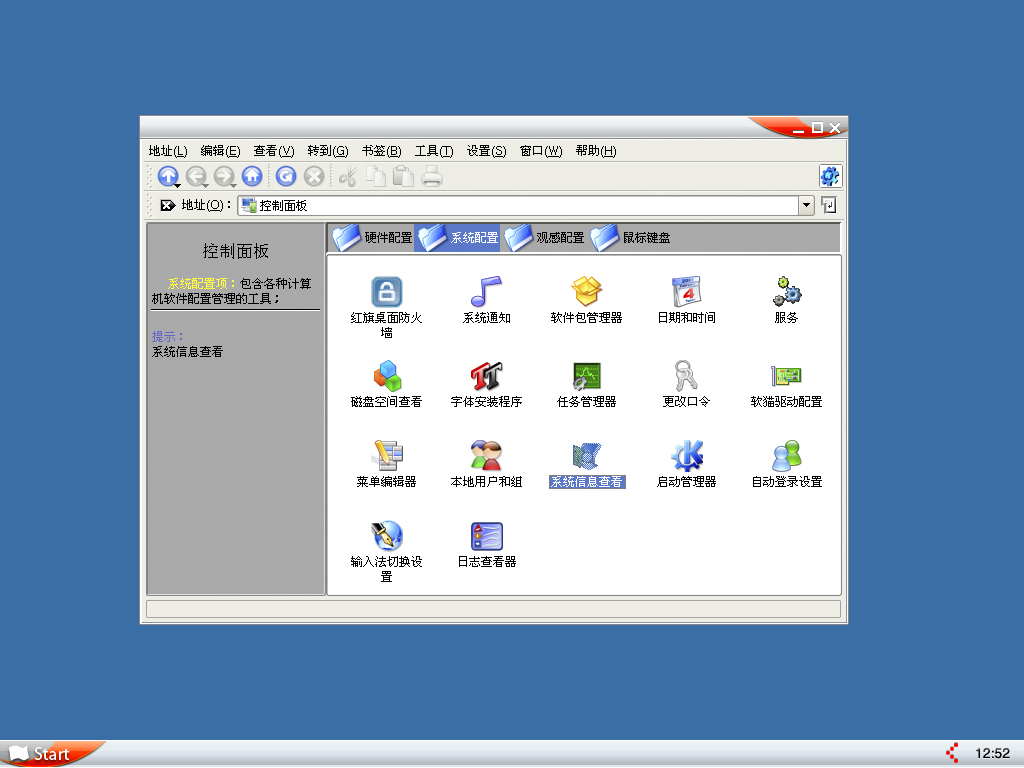Reload the view with the refresh button
Screen dimensions: 1024x768
[286, 176]
